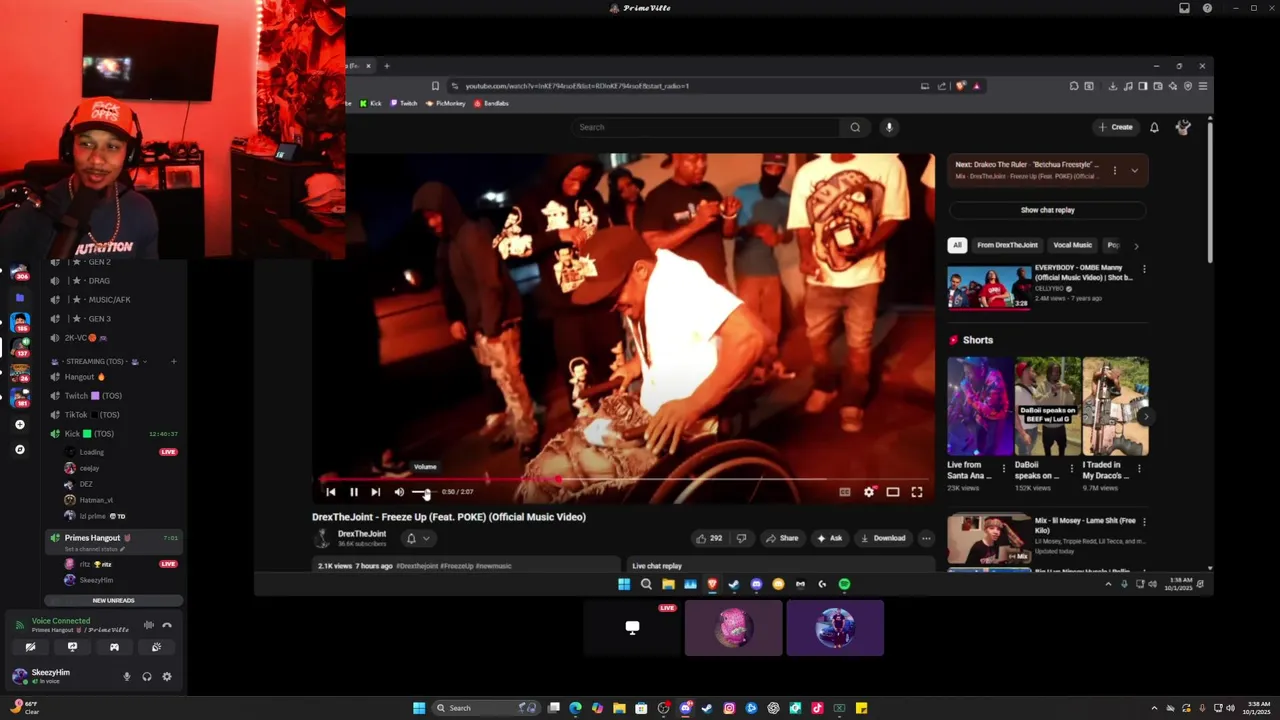Screen dimensions: 1280x720
Task: Start voice search with microphone icon
Action: [888, 127]
